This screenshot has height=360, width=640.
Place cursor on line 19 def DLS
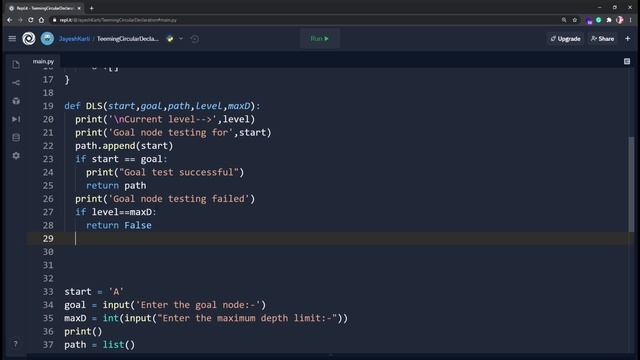pyautogui.click(x=162, y=106)
